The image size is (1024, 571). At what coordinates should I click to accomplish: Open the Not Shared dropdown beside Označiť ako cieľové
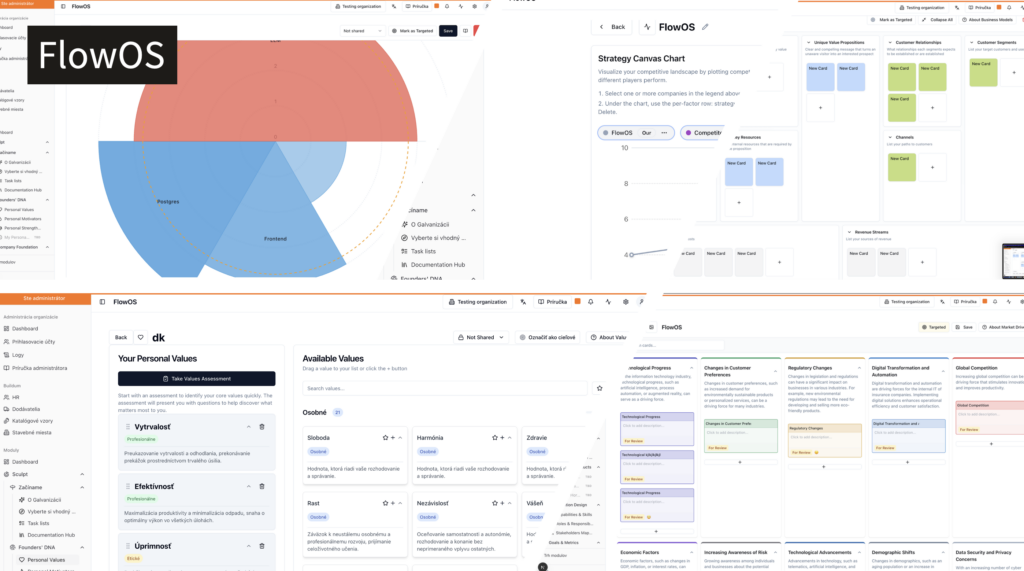pyautogui.click(x=481, y=337)
